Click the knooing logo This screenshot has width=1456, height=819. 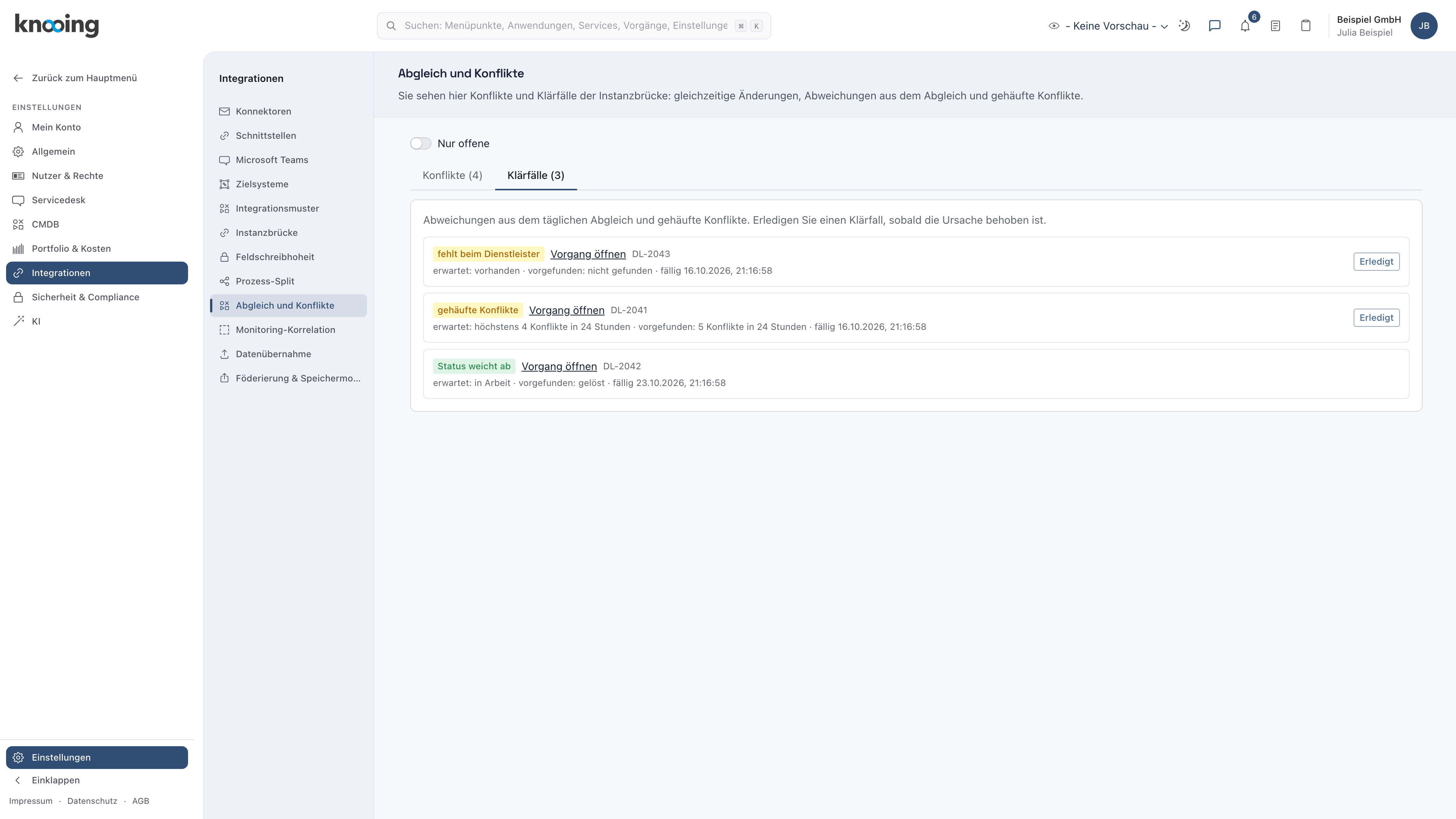[x=56, y=25]
